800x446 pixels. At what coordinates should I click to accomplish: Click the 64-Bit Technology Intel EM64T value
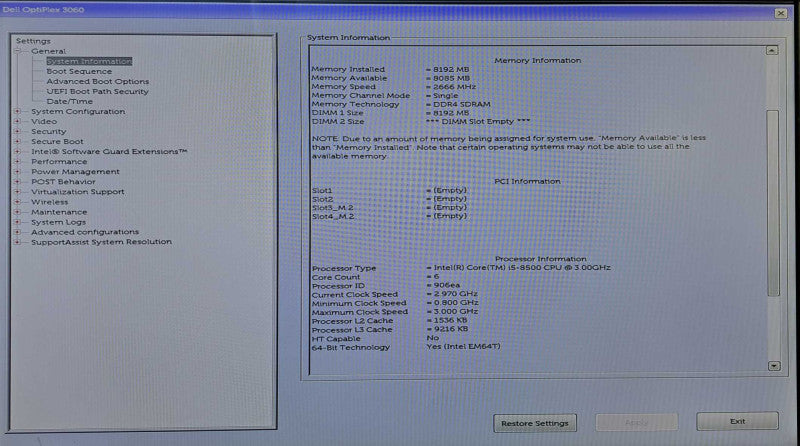click(x=464, y=346)
